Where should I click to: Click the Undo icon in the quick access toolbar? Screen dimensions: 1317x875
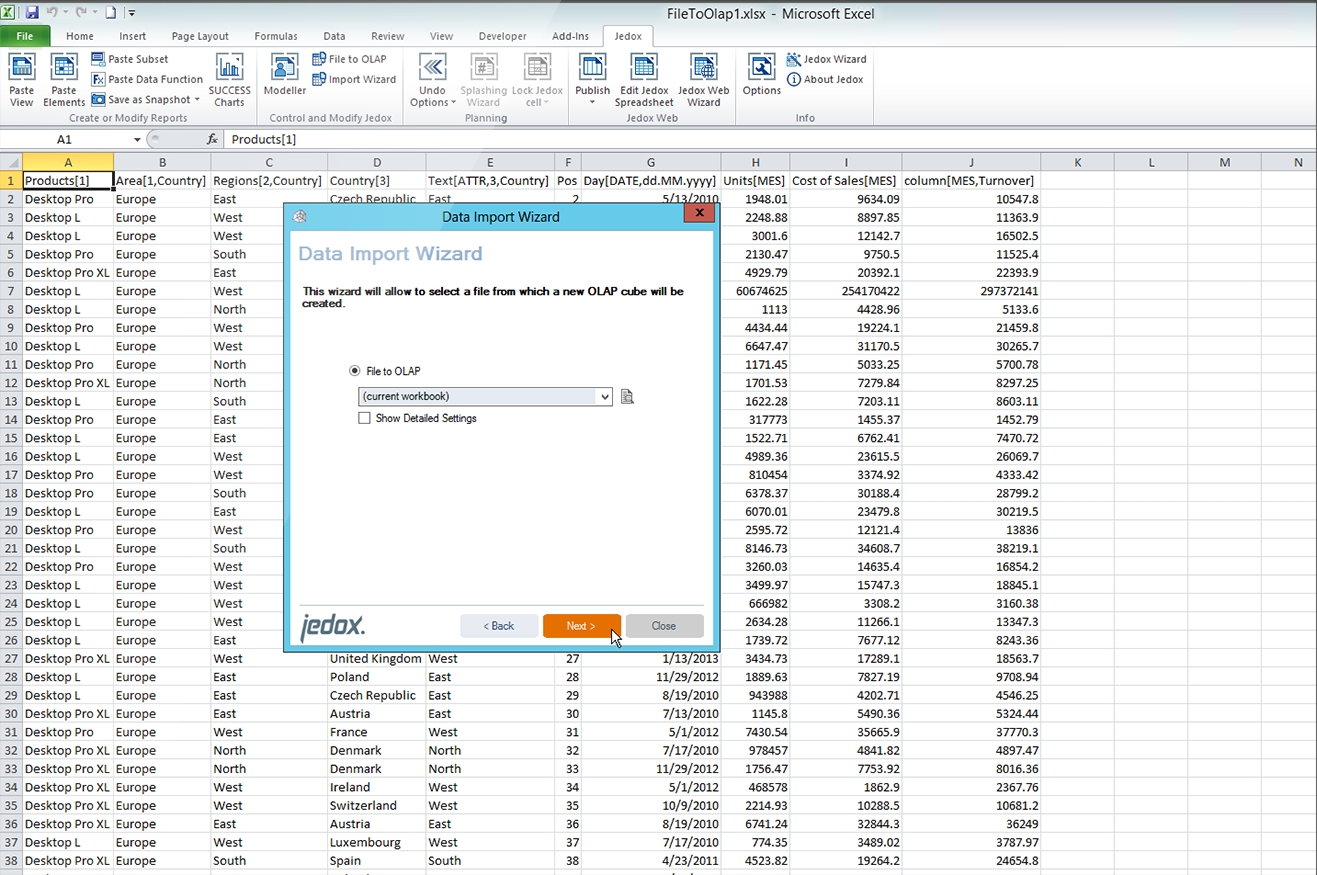[51, 13]
